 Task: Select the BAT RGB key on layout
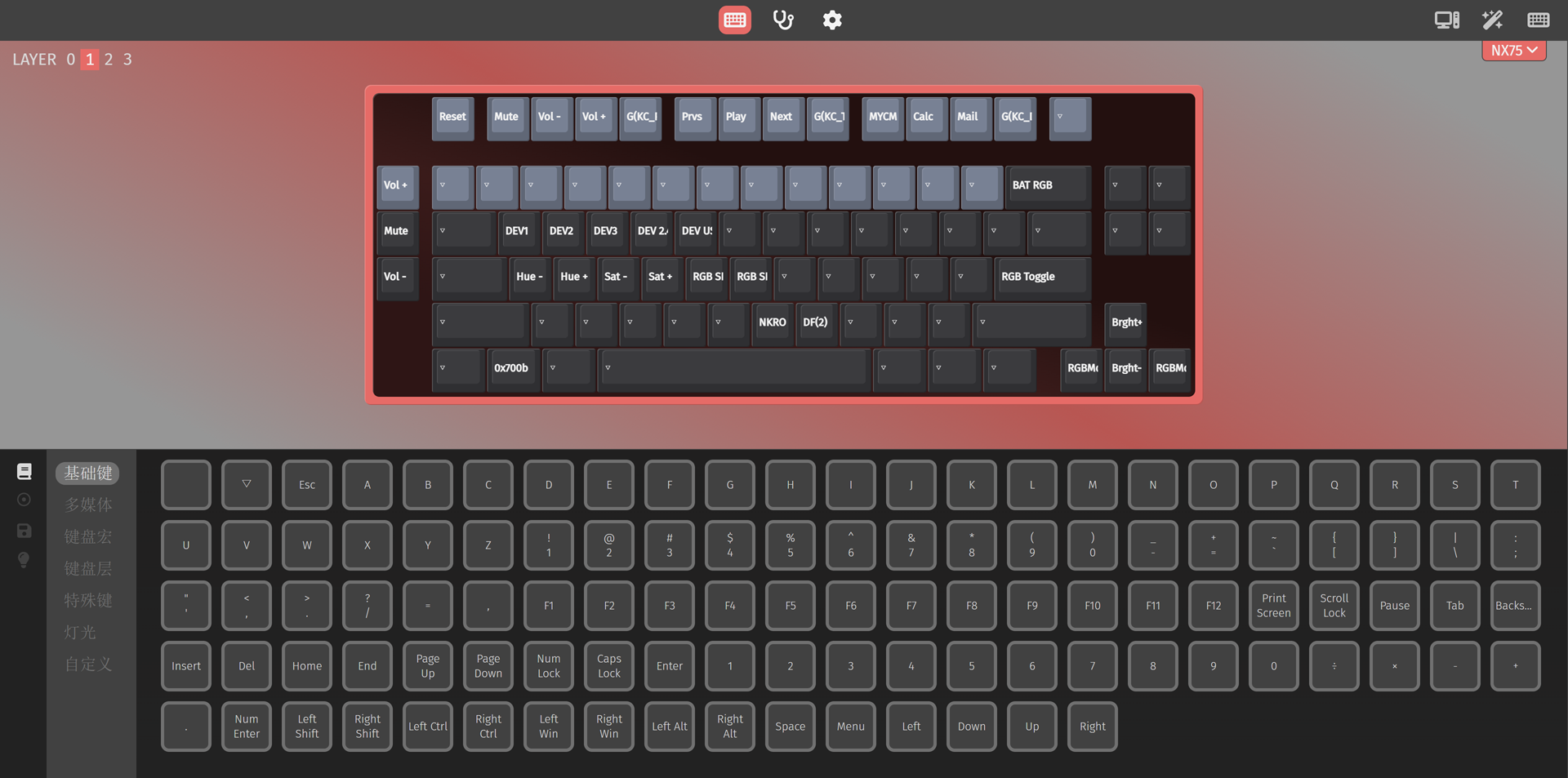[1047, 185]
